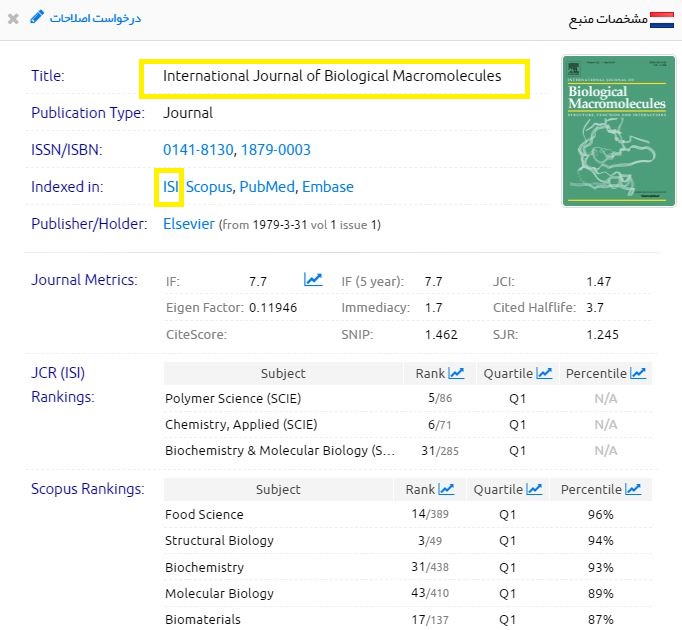Show Scopus Percentile trend chart icon
This screenshot has height=630, width=682.
[x=633, y=489]
